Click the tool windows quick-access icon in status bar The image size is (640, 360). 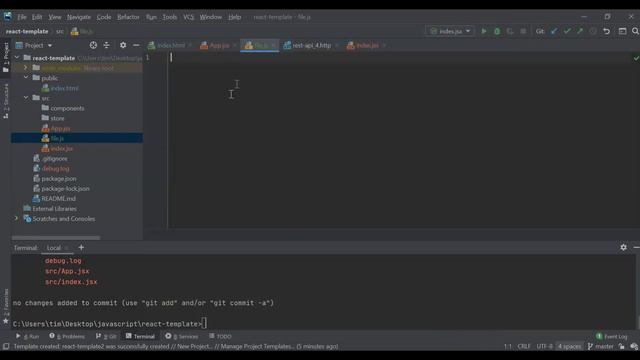[x=6, y=347]
